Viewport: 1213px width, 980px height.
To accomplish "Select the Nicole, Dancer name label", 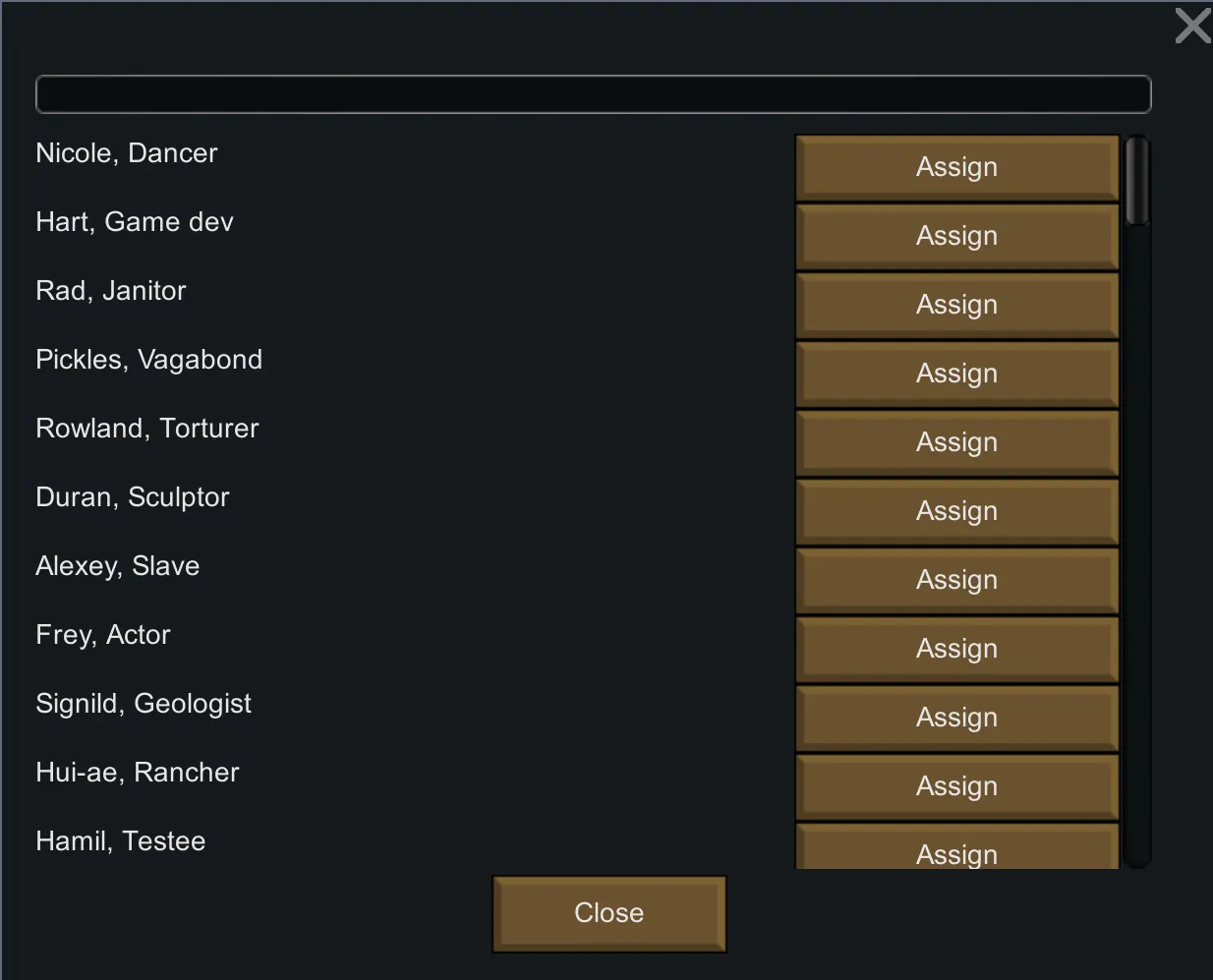I will click(127, 153).
